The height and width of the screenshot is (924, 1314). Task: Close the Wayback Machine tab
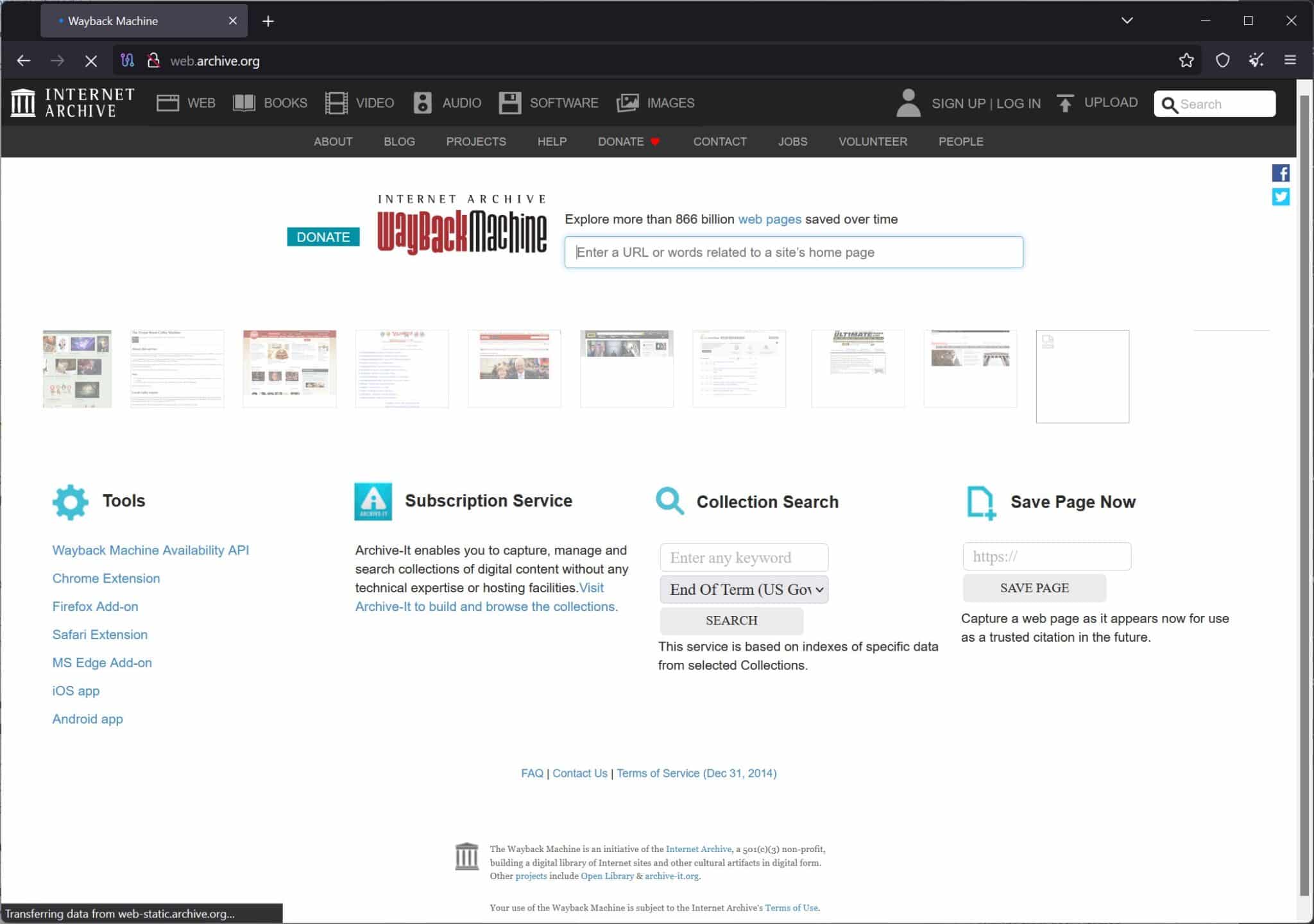click(x=233, y=21)
